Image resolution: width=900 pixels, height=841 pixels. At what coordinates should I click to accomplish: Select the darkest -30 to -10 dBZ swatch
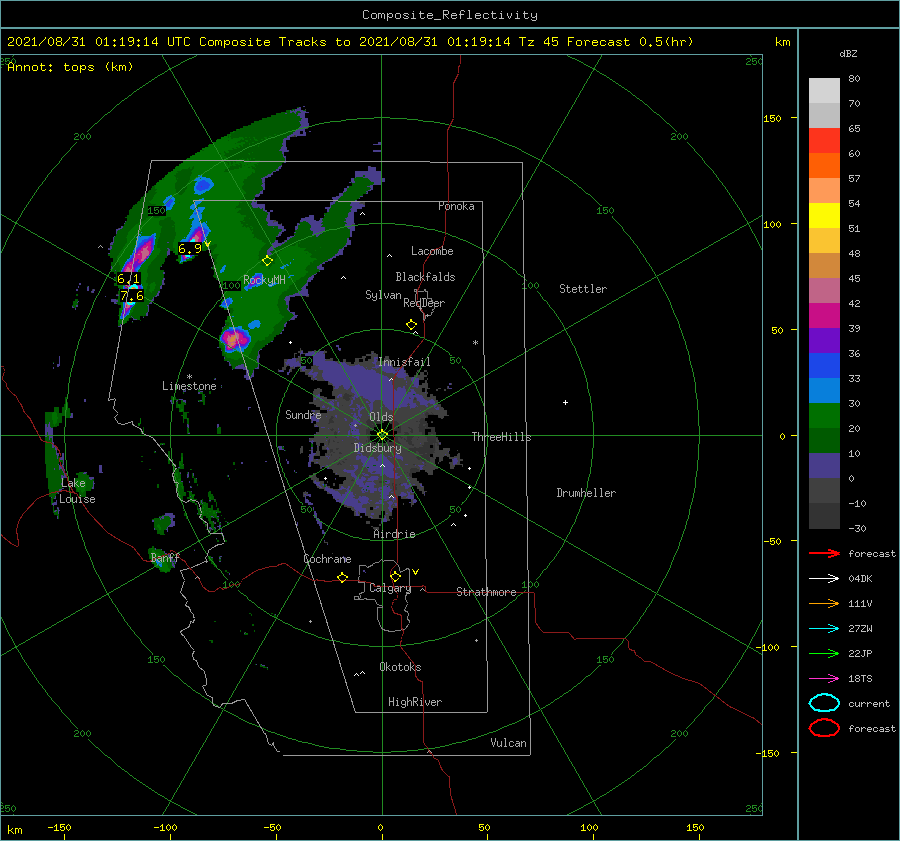[824, 516]
